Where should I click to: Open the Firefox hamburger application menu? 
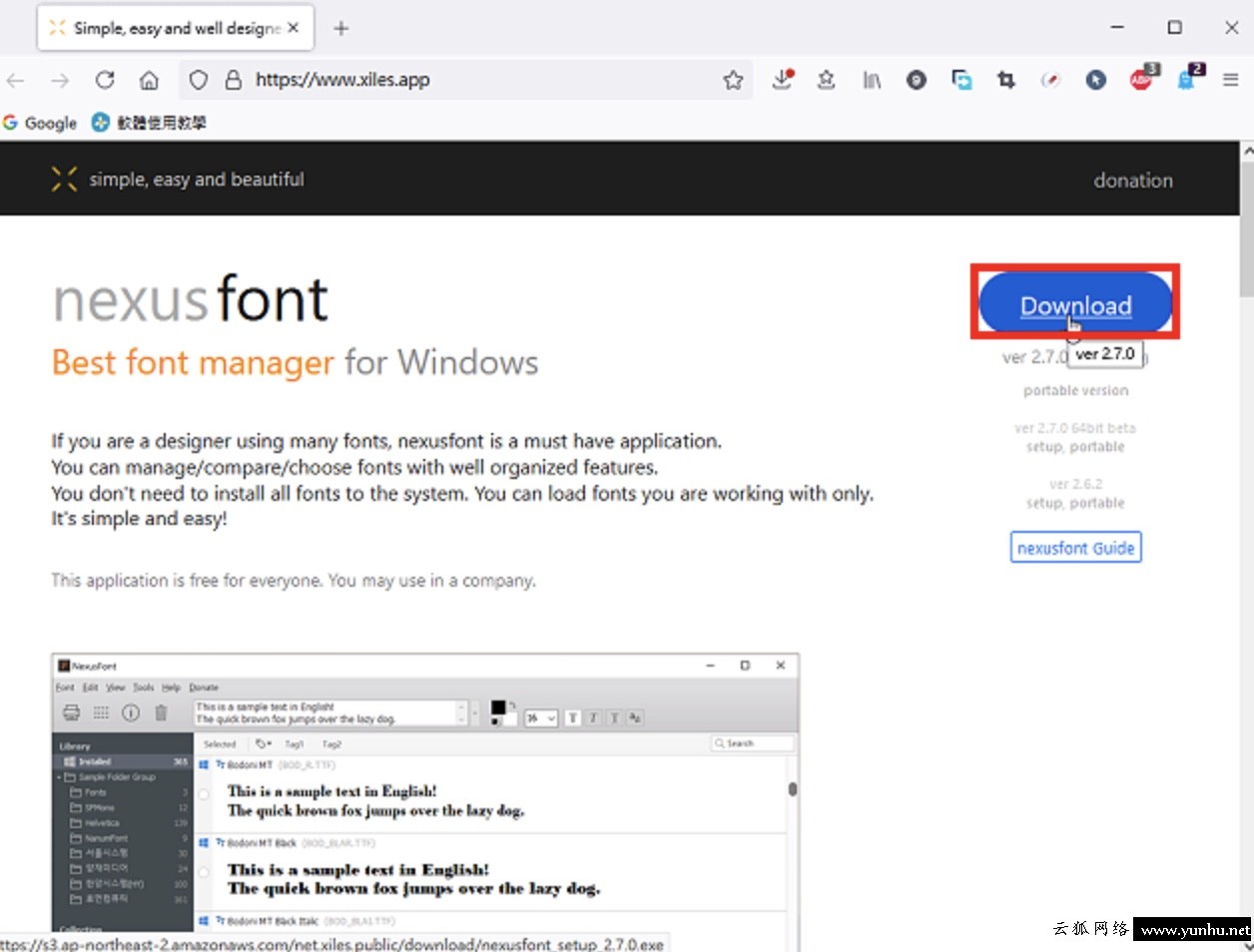click(1231, 80)
